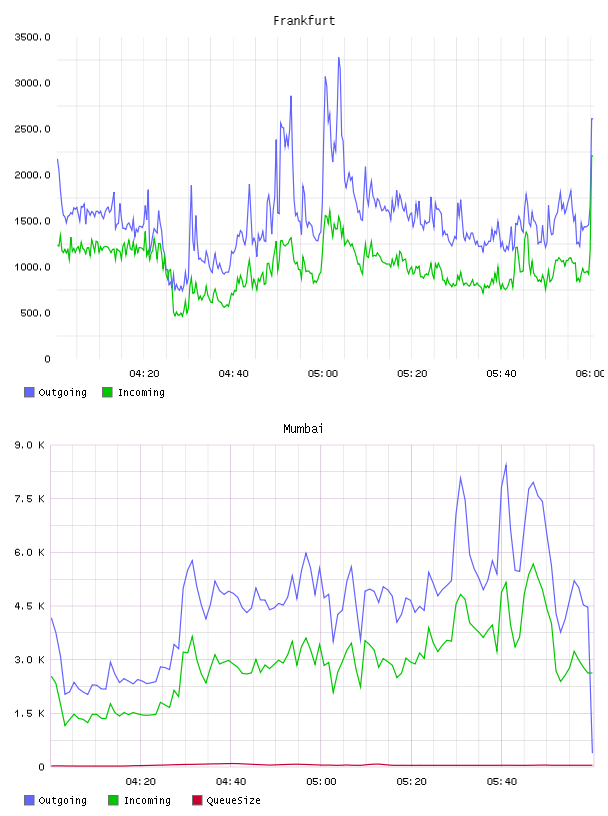Click the 7.5 K y-axis label in Mumbai chart
The image size is (608, 816).
point(29,499)
